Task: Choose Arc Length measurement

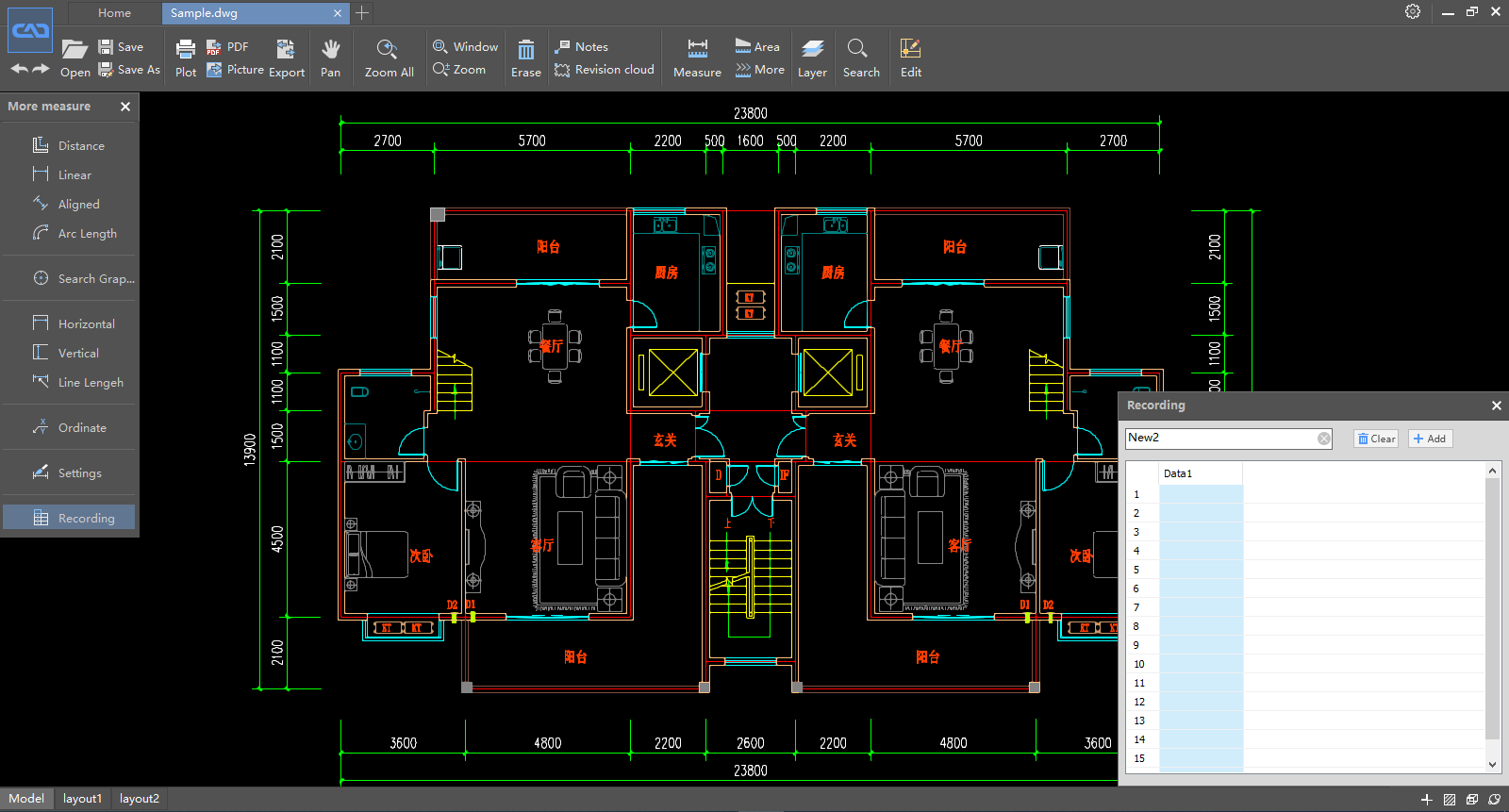Action: [x=87, y=234]
